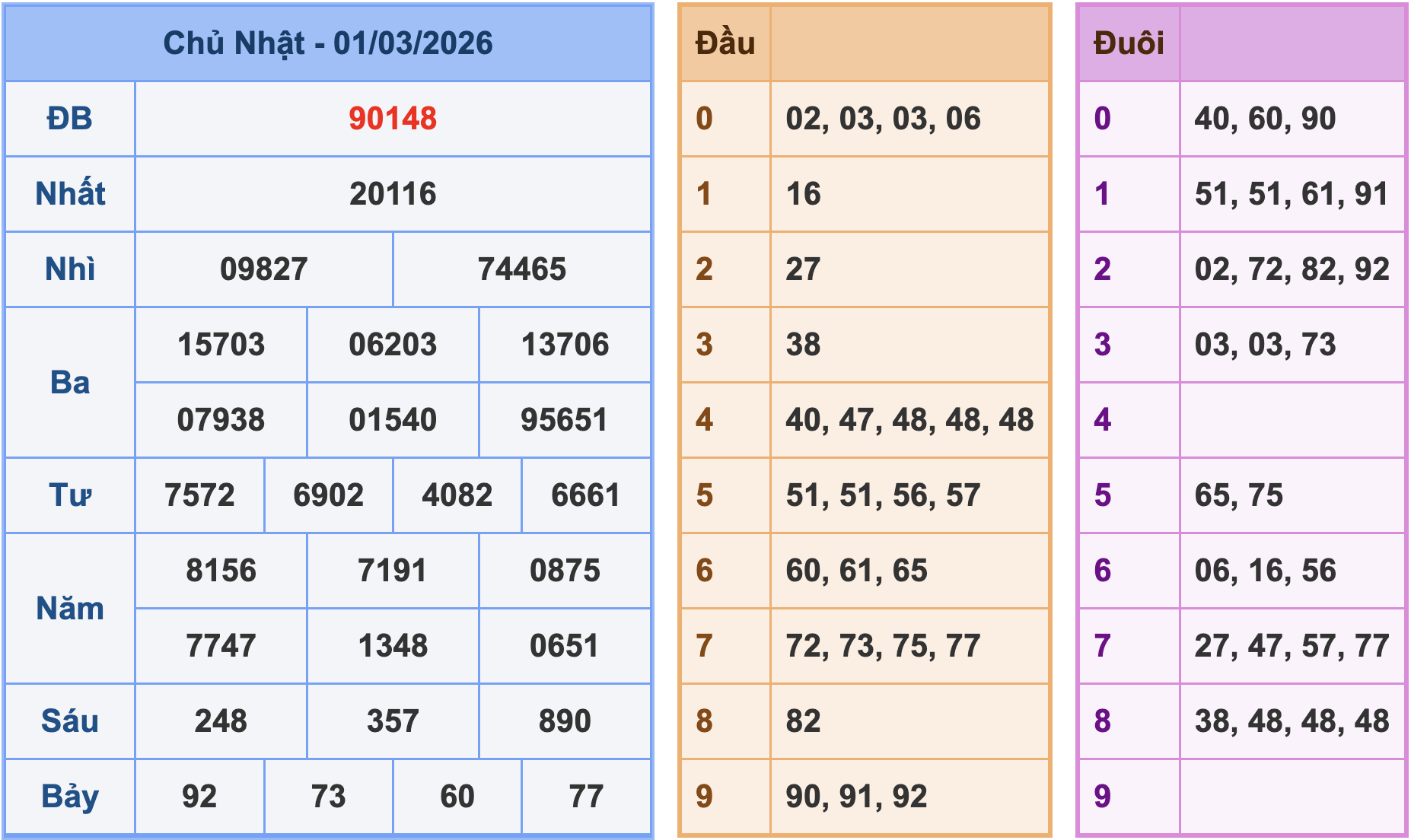Click seventh prize number 92

(199, 795)
